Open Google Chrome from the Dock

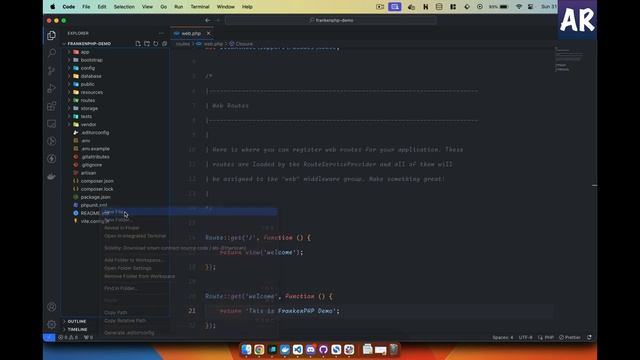pyautogui.click(x=259, y=349)
